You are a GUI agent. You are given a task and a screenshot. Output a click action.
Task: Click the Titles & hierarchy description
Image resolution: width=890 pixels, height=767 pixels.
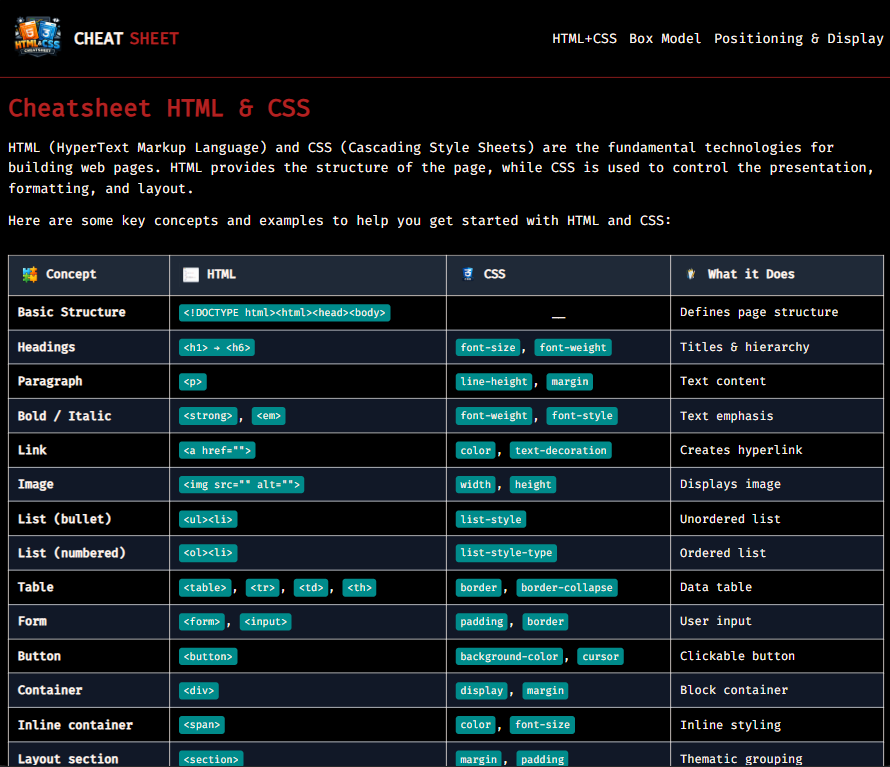(x=745, y=347)
